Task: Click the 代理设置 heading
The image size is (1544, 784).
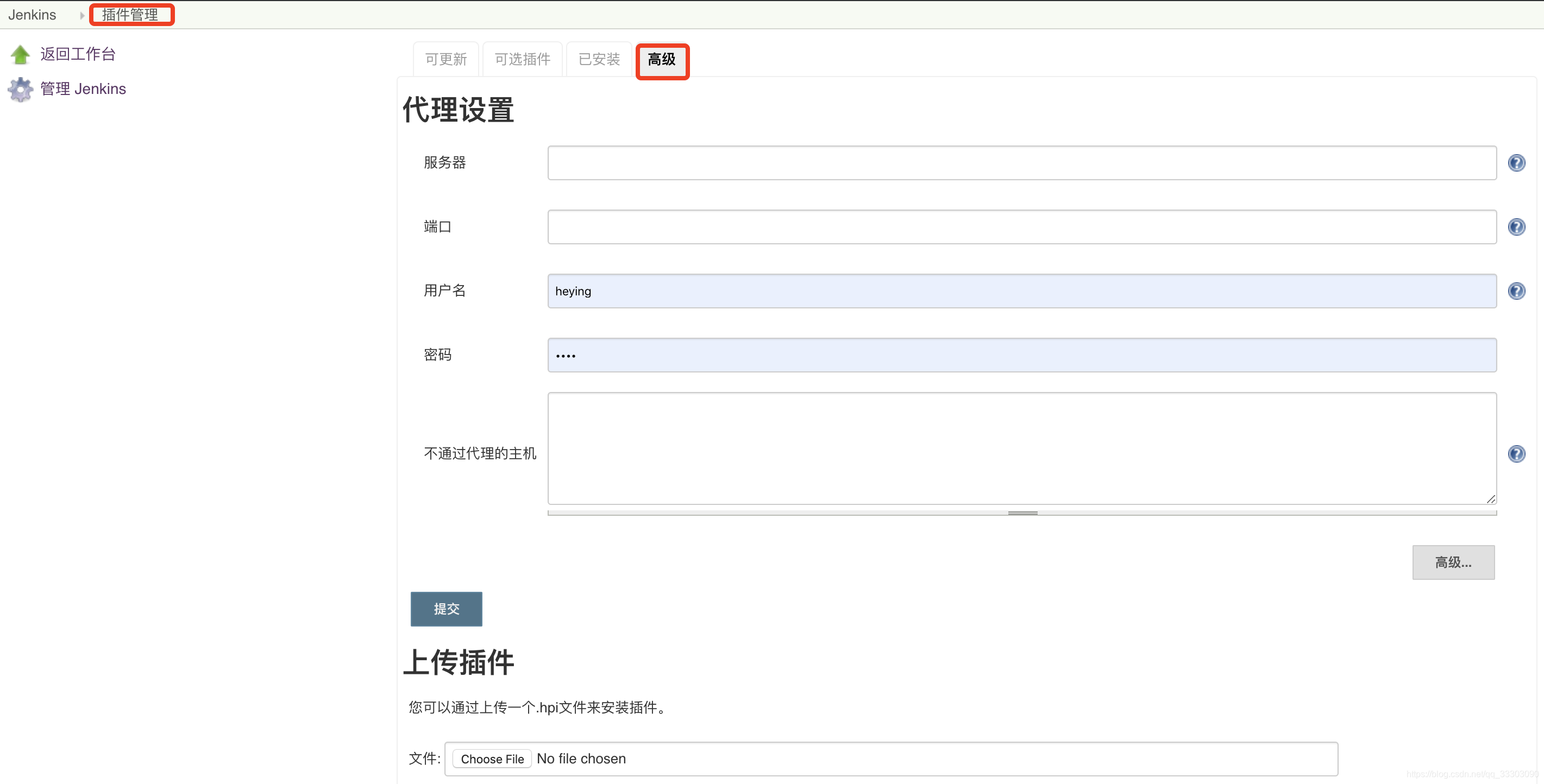Action: pyautogui.click(x=459, y=110)
